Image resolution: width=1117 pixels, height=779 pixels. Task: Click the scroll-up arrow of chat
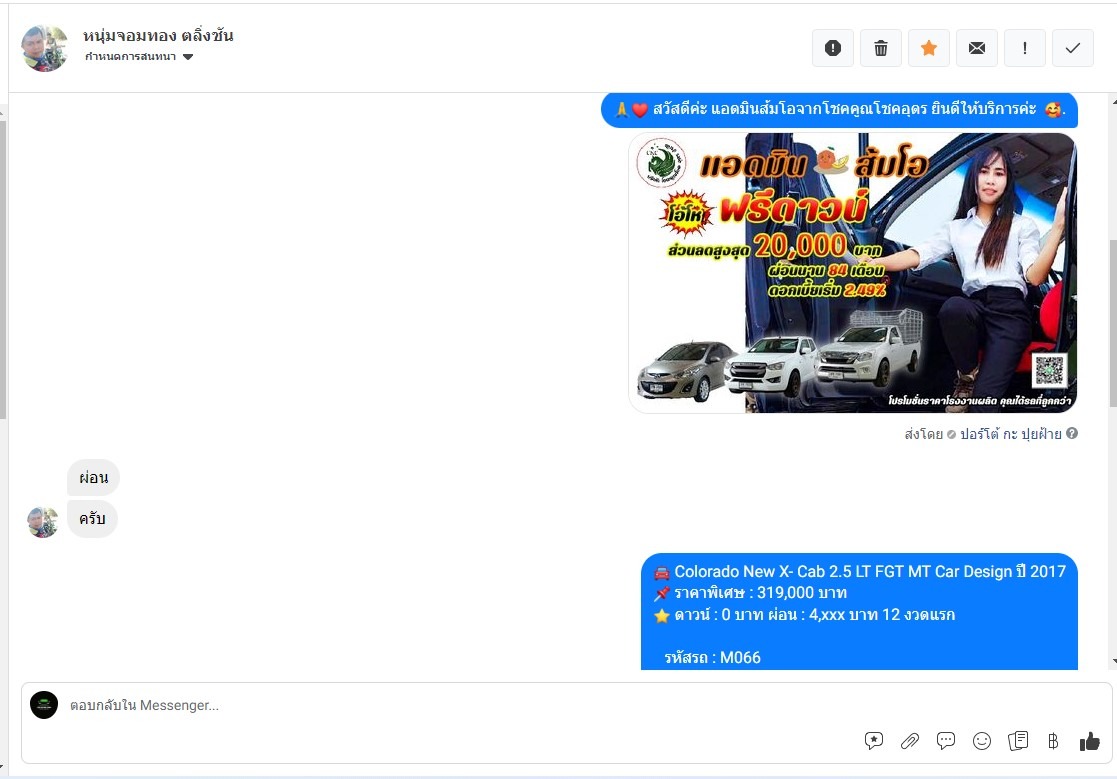click(x=1113, y=102)
